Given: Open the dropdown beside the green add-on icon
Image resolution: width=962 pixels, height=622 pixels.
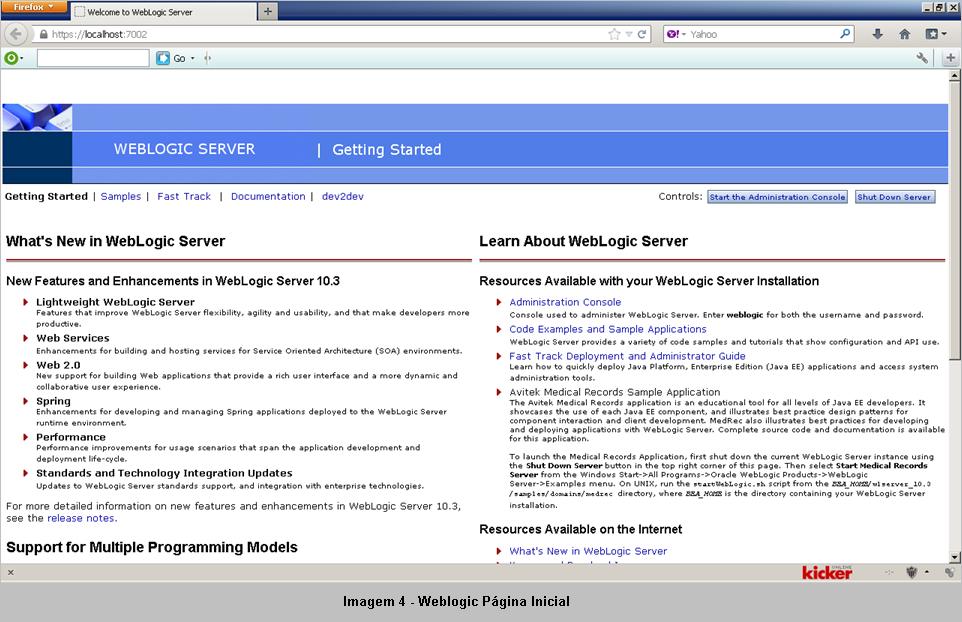Looking at the screenshot, I should pos(22,58).
